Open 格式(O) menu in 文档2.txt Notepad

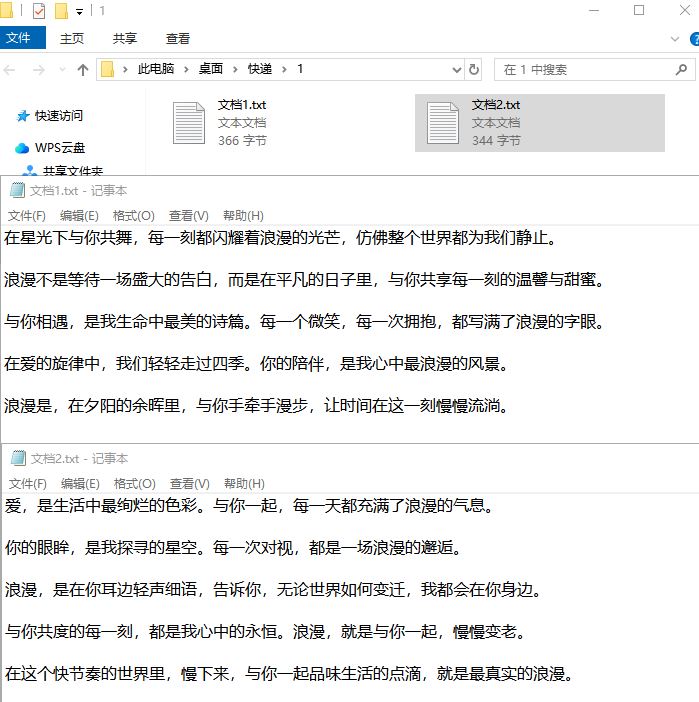point(134,484)
